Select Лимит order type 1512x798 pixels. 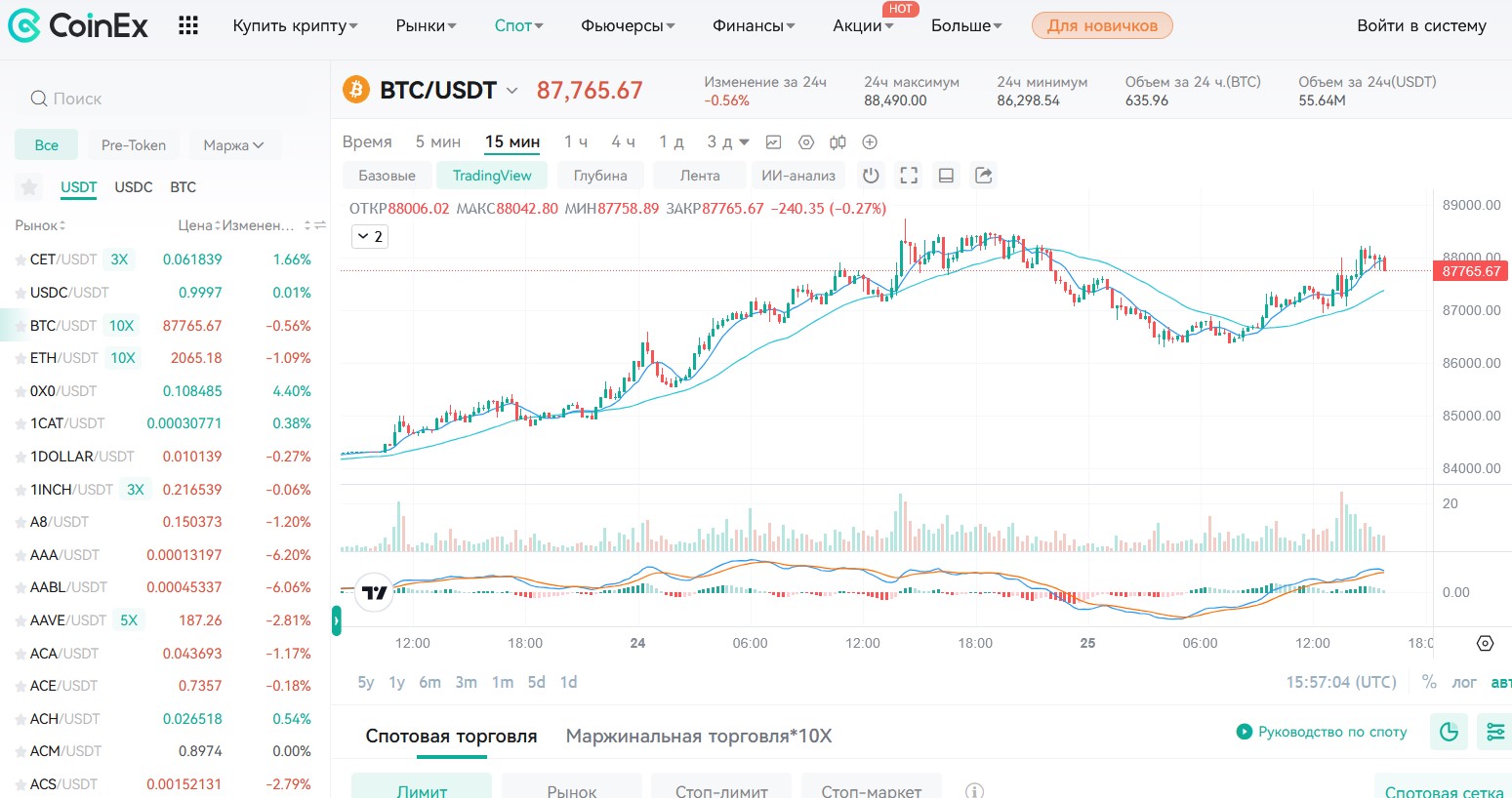click(422, 786)
